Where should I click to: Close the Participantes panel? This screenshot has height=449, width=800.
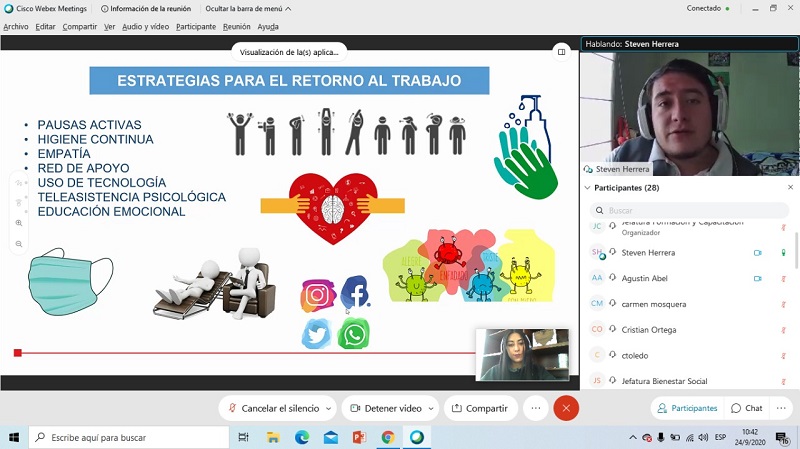pos(790,188)
